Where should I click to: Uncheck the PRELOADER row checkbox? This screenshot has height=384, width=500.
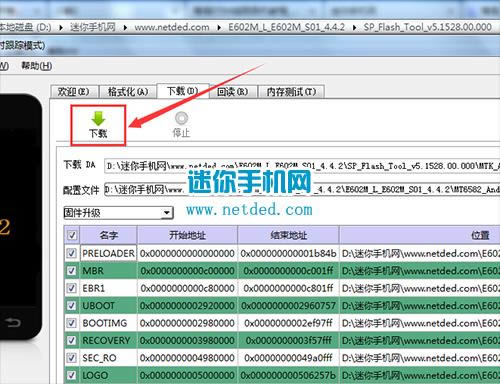tap(72, 253)
